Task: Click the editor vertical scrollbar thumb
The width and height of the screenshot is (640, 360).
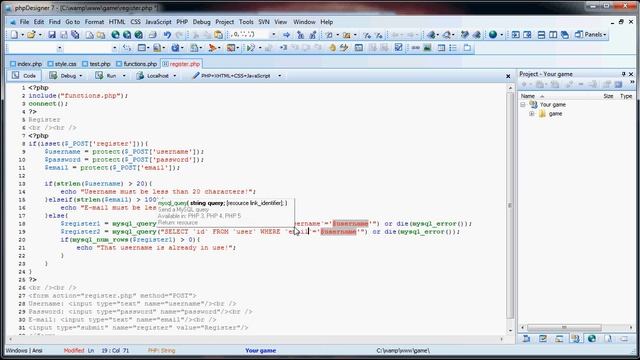Action: (x=510, y=205)
